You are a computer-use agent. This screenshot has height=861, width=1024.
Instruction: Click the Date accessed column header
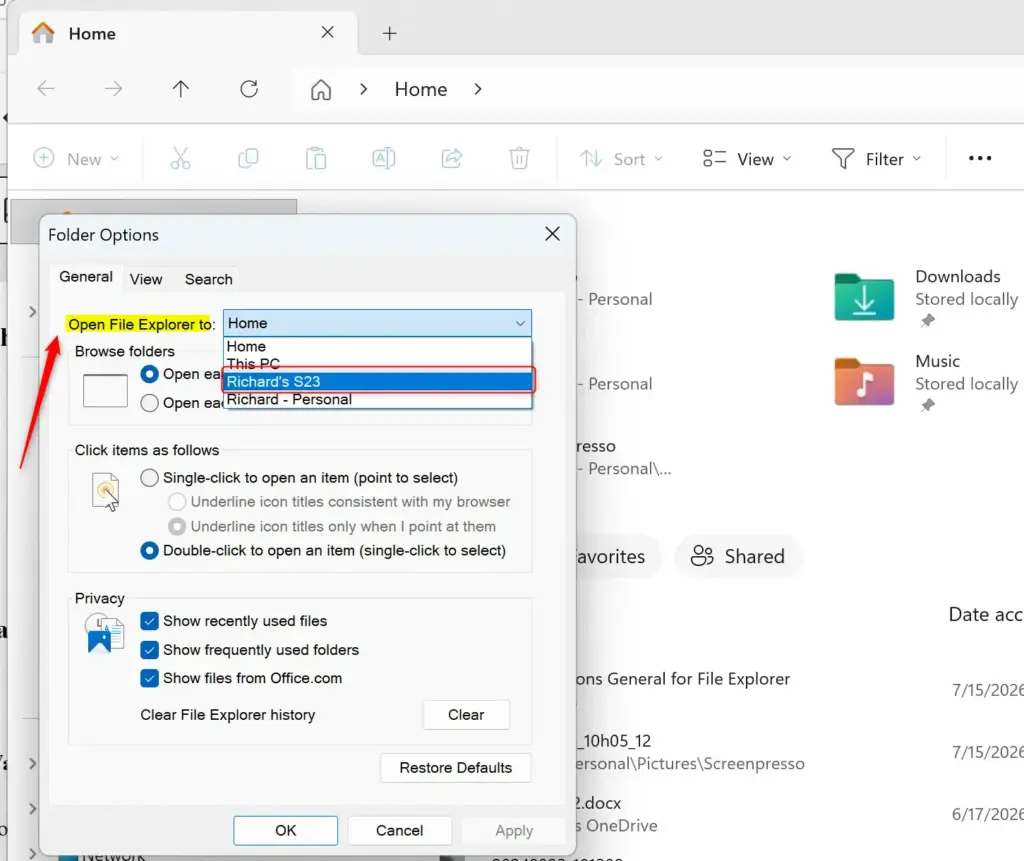click(x=985, y=615)
